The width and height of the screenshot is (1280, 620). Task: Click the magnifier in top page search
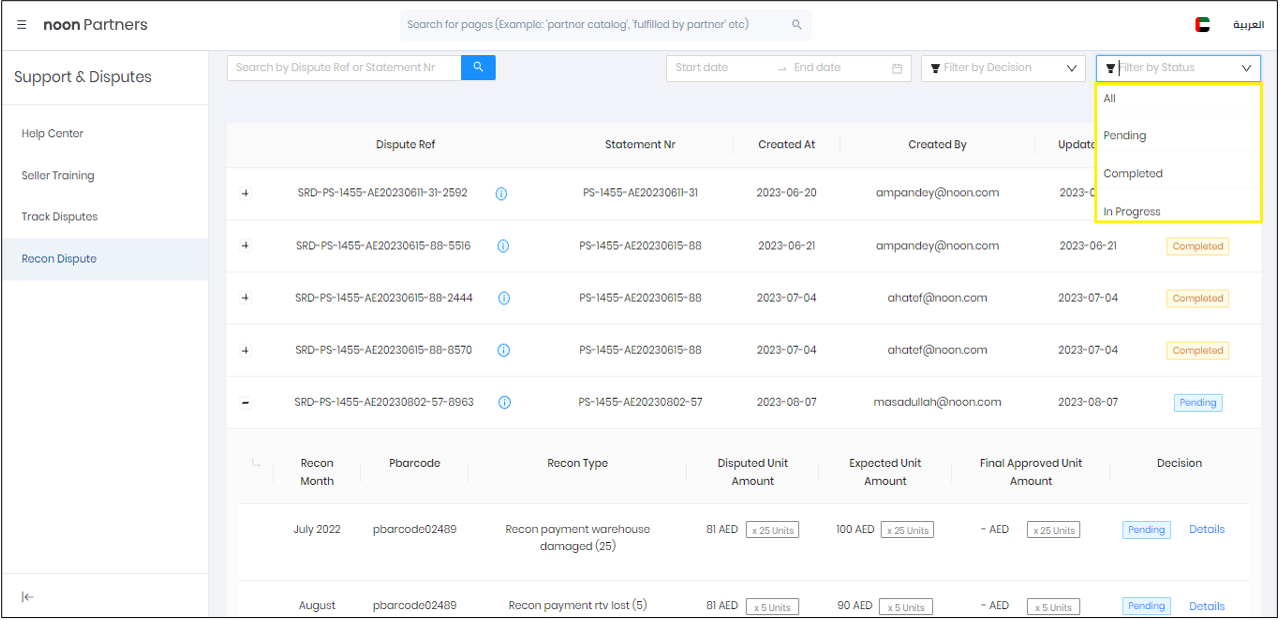[797, 25]
